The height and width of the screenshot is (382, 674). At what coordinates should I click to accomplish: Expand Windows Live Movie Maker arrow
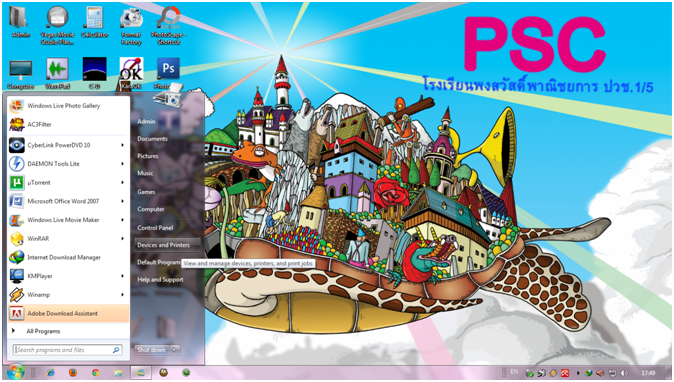click(x=123, y=220)
